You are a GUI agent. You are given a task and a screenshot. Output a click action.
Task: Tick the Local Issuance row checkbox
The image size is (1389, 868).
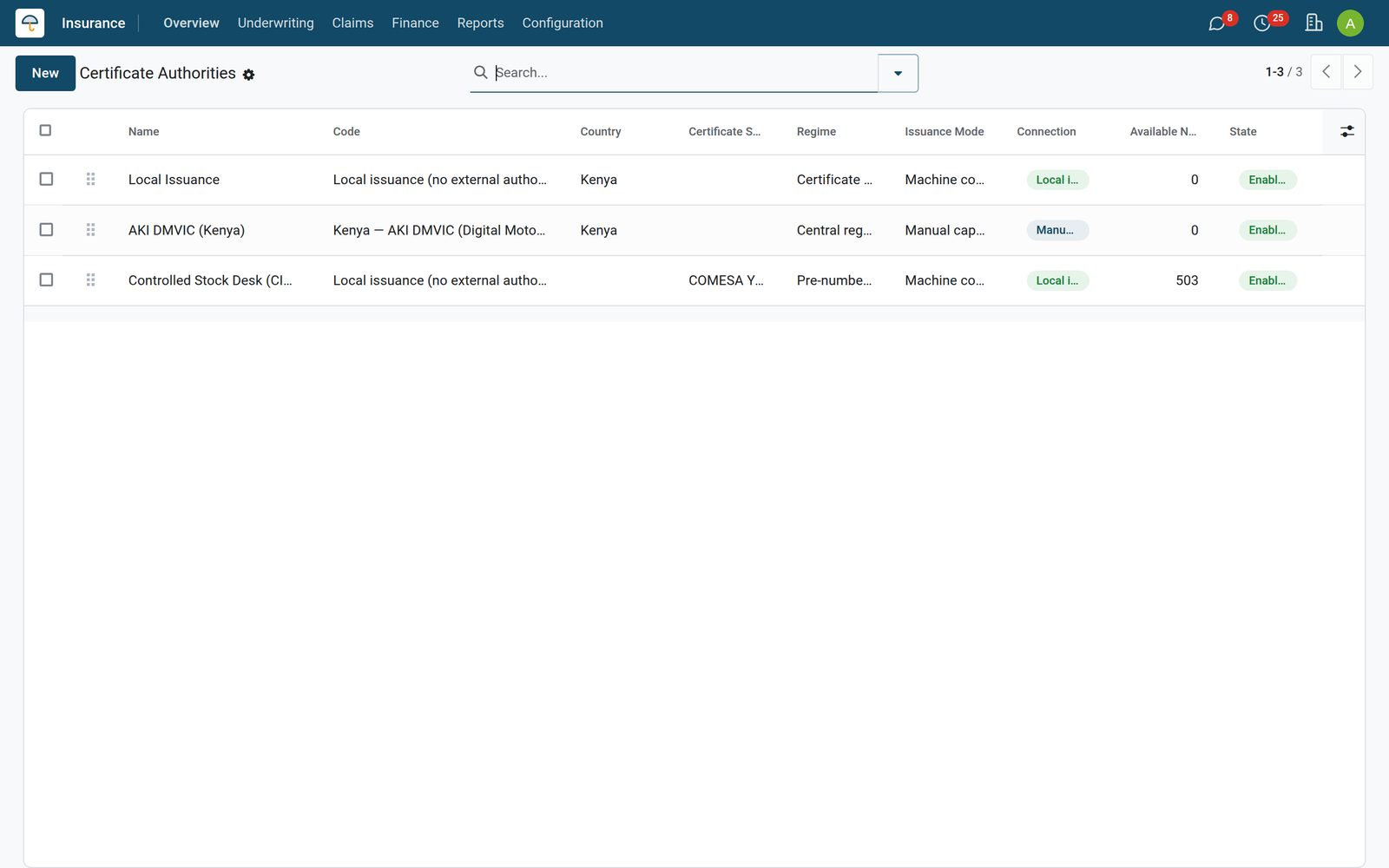click(x=46, y=179)
